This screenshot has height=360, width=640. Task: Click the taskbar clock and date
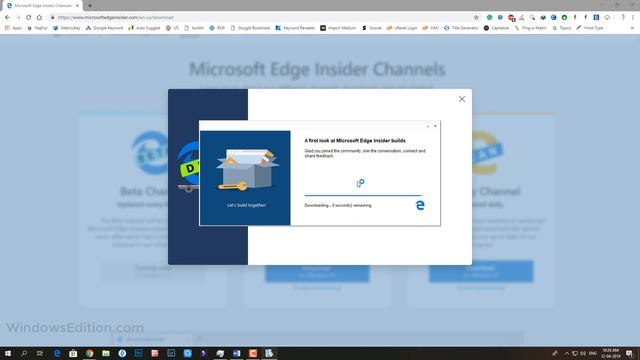pyautogui.click(x=611, y=353)
